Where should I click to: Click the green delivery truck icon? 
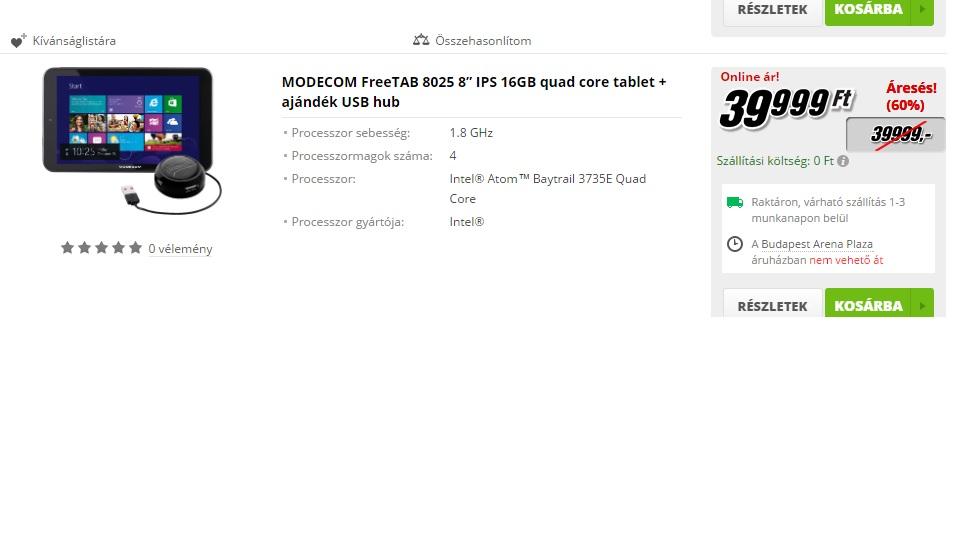tap(734, 203)
